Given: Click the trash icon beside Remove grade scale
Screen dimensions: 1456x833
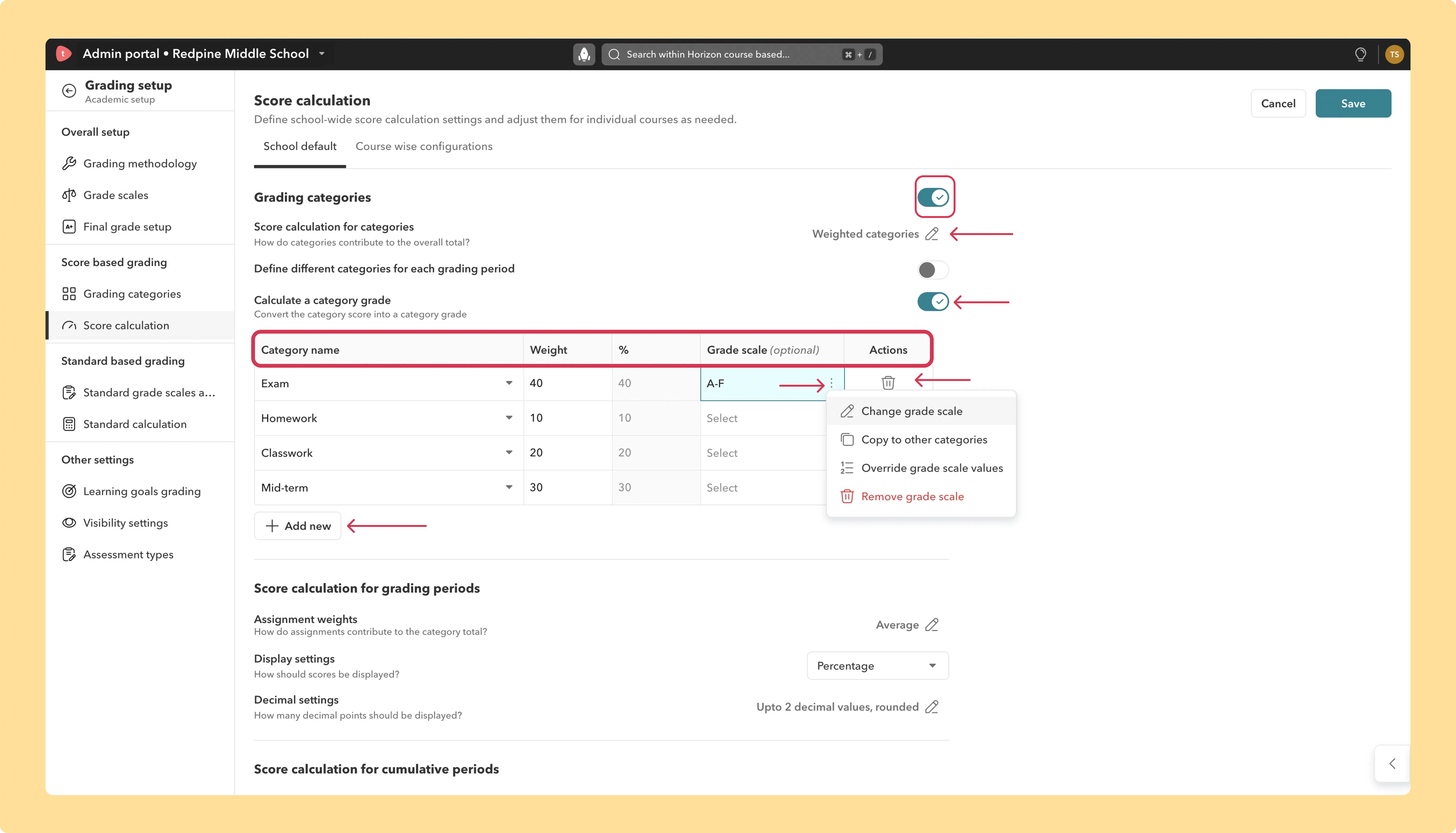Looking at the screenshot, I should [847, 497].
